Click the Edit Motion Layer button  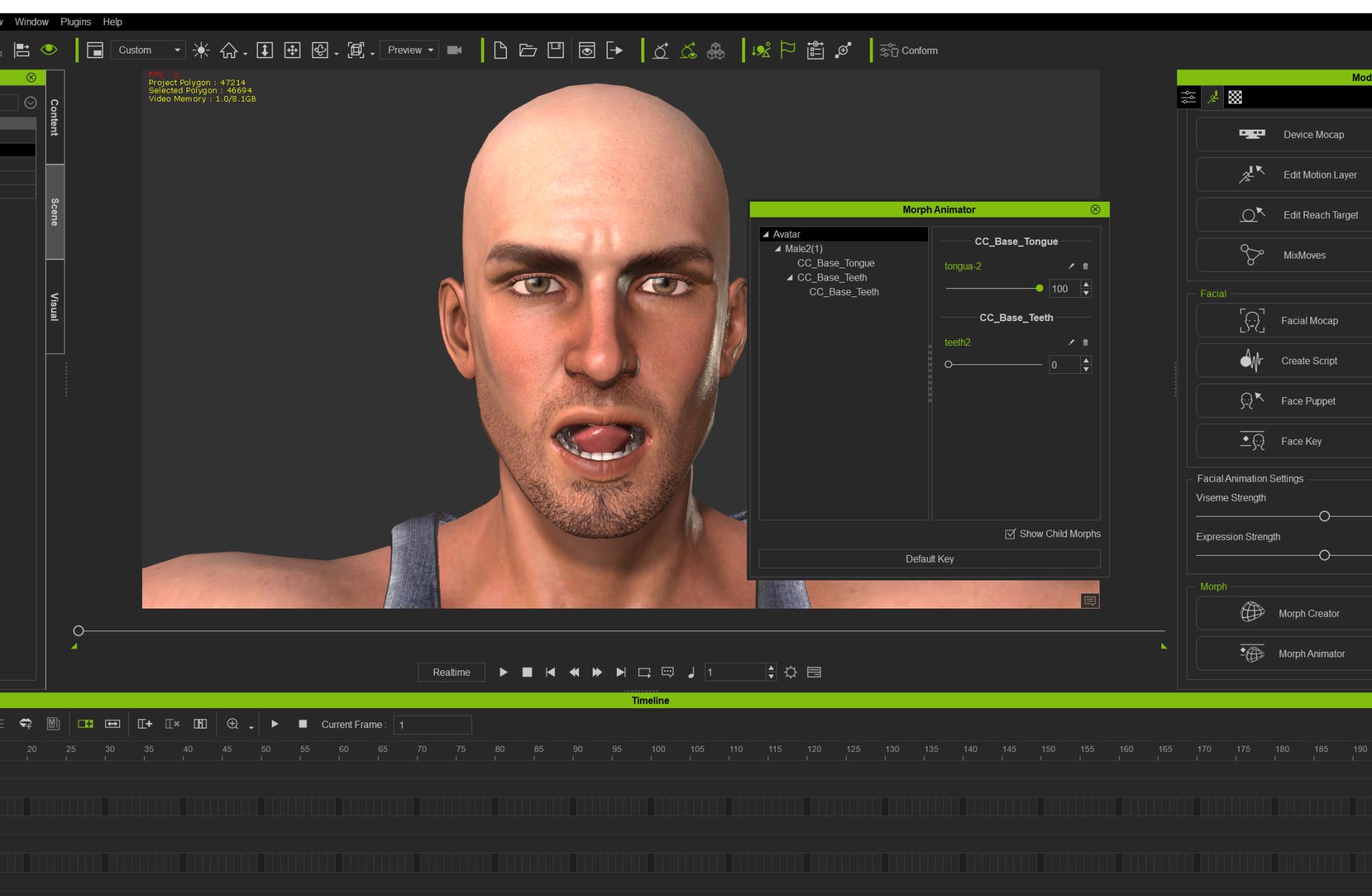[1284, 175]
